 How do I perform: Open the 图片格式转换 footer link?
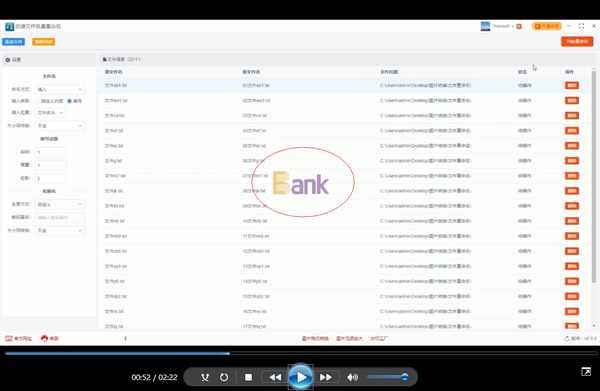click(x=315, y=339)
